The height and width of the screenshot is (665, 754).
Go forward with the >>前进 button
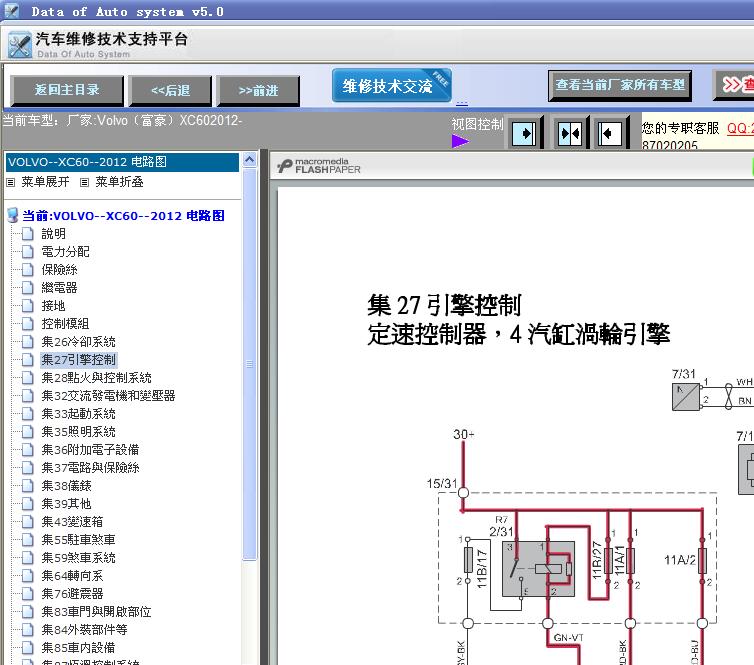[x=258, y=90]
